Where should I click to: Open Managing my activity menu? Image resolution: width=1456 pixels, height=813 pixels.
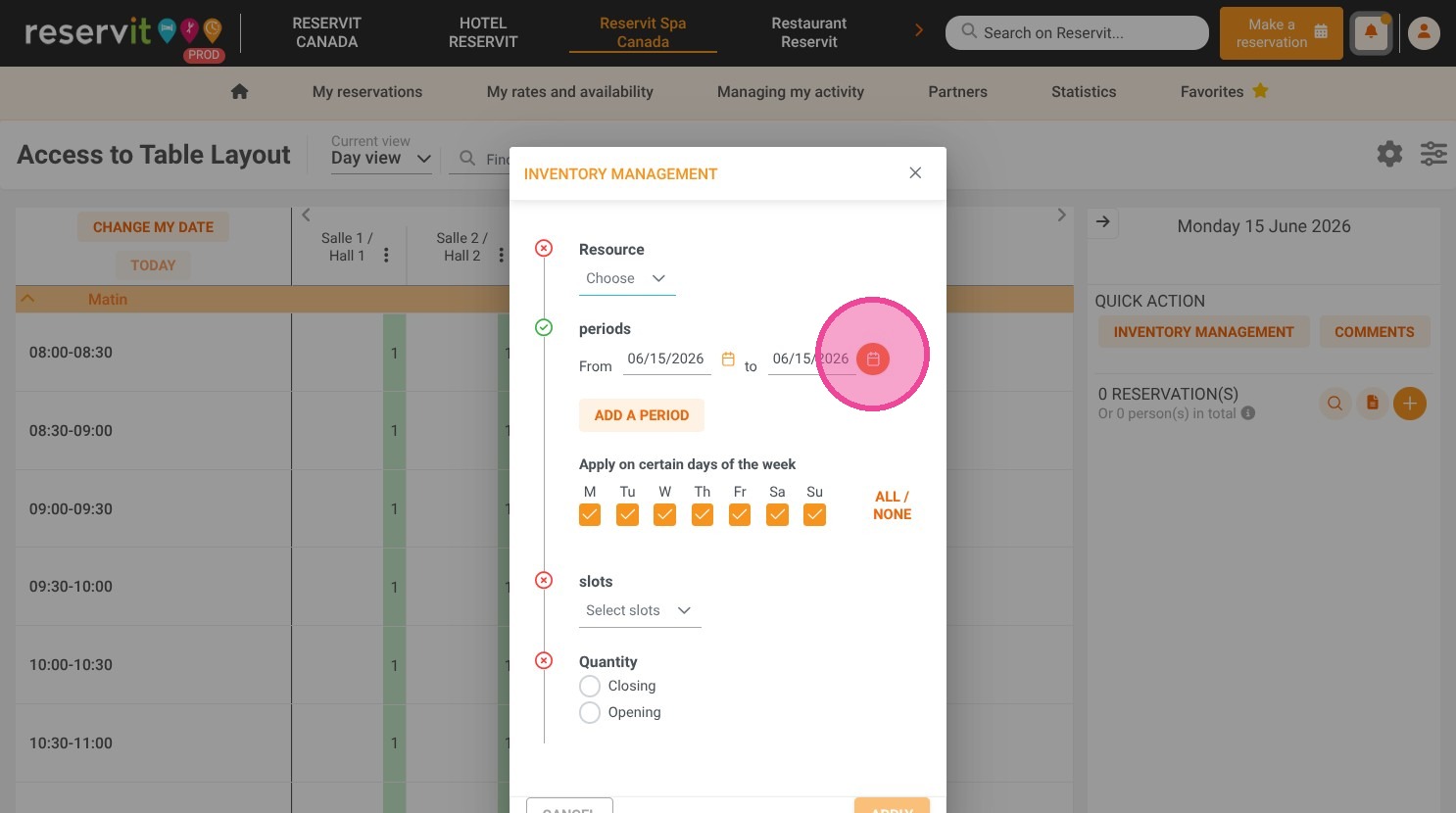tap(791, 91)
